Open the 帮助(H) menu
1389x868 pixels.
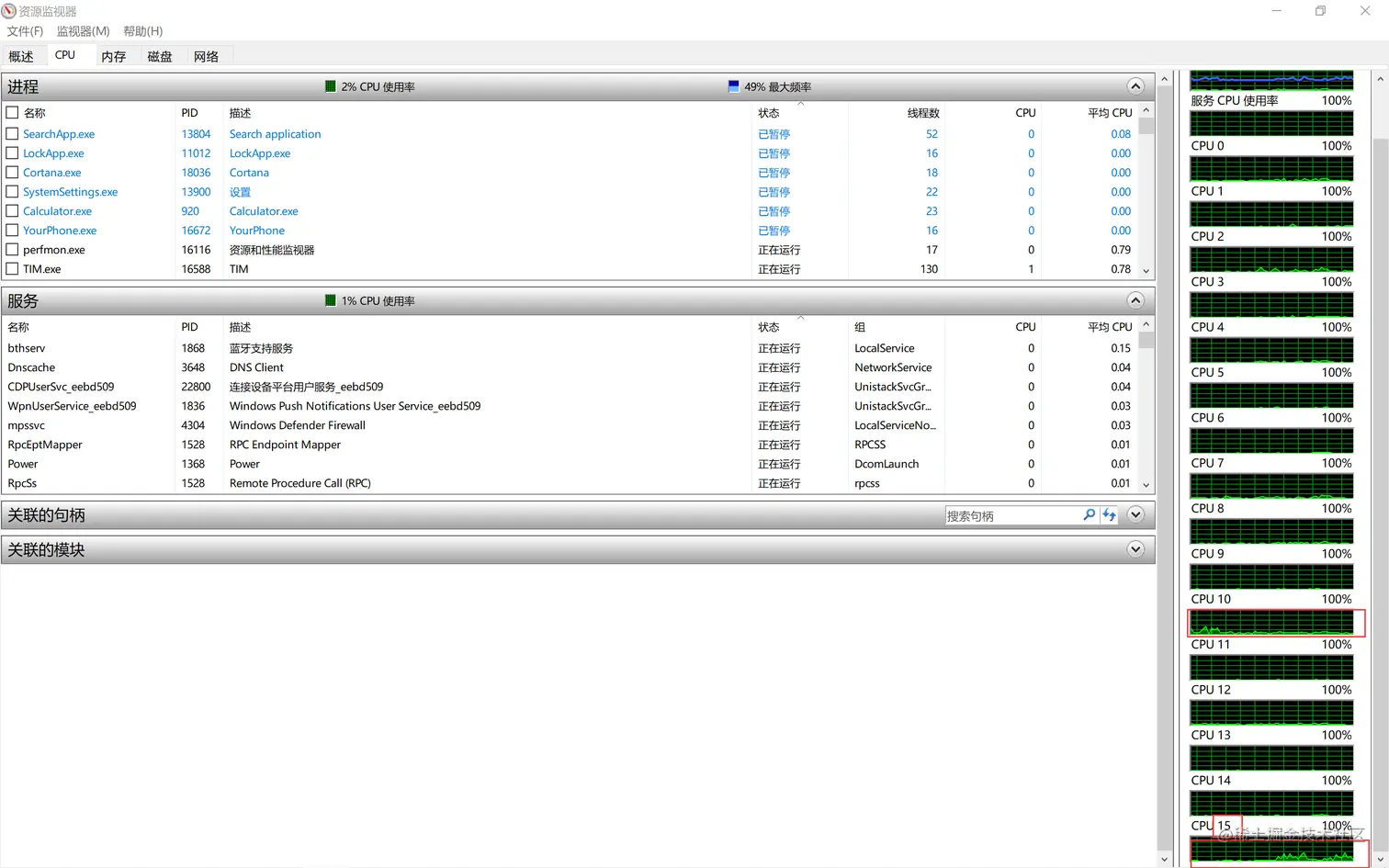click(x=143, y=31)
